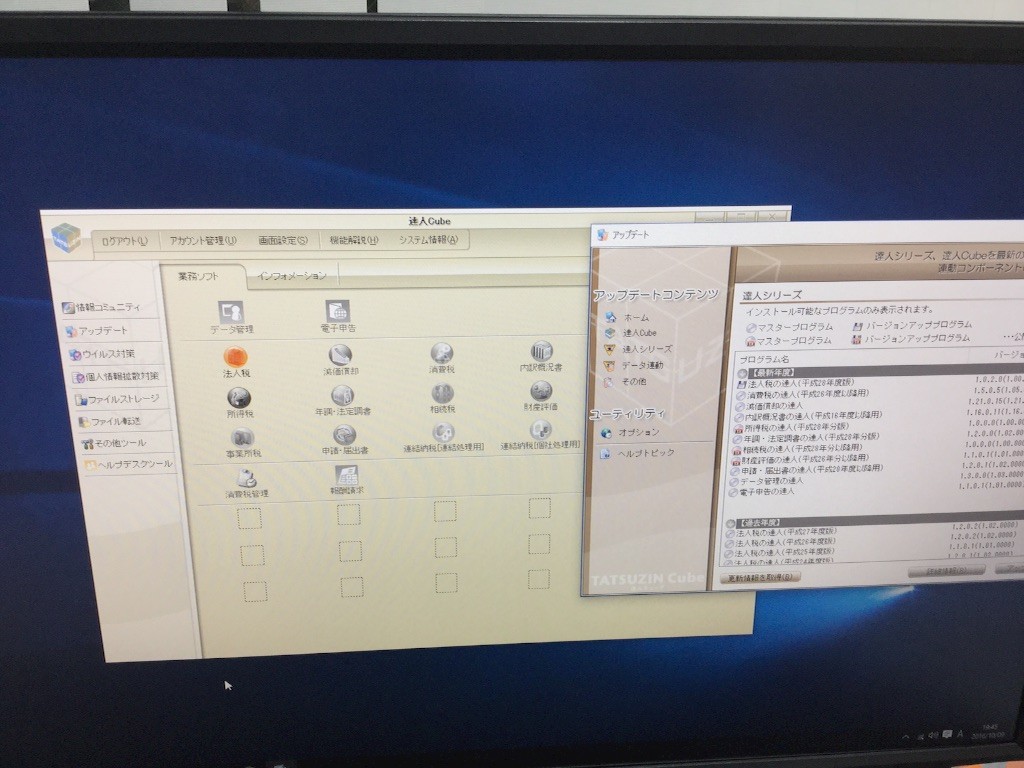1024x768 pixels.
Task: Open the 事業所税 icon
Action: (243, 442)
